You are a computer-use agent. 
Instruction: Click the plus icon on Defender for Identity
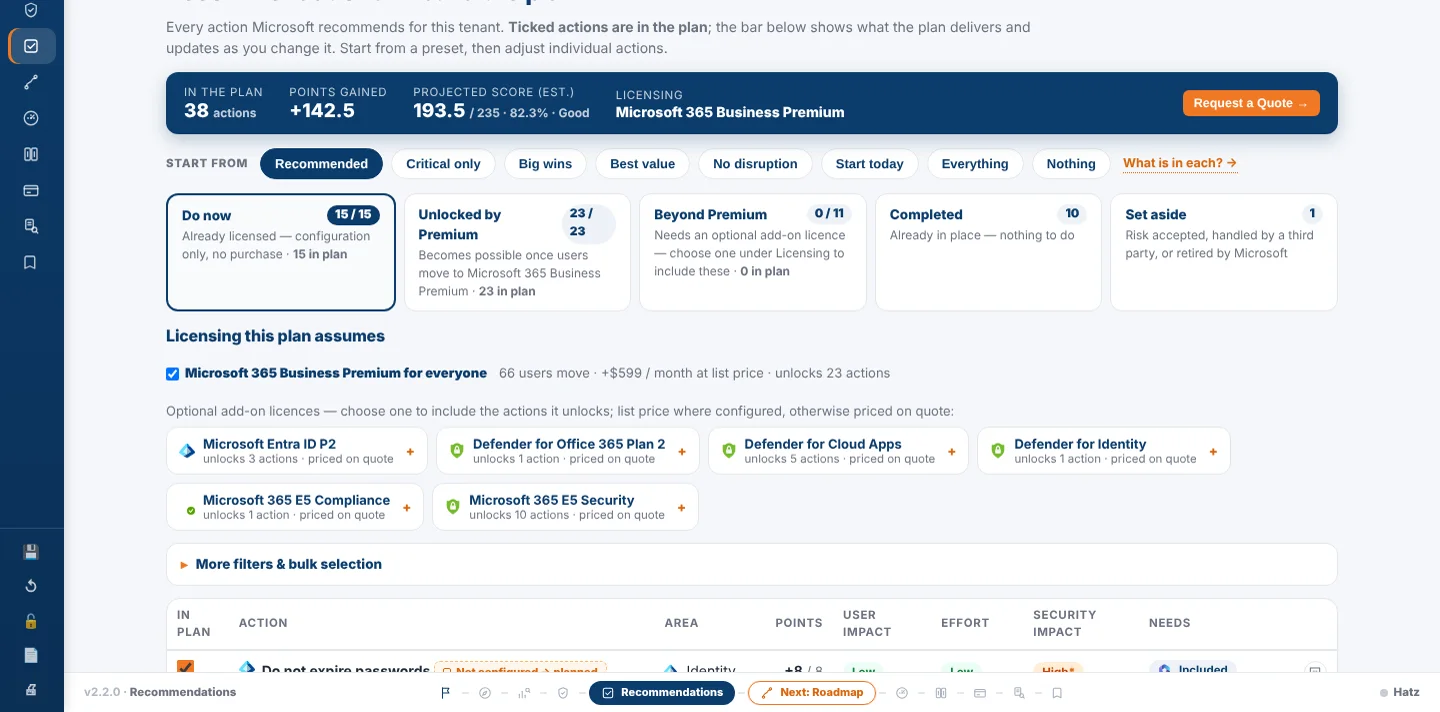pyautogui.click(x=1213, y=452)
